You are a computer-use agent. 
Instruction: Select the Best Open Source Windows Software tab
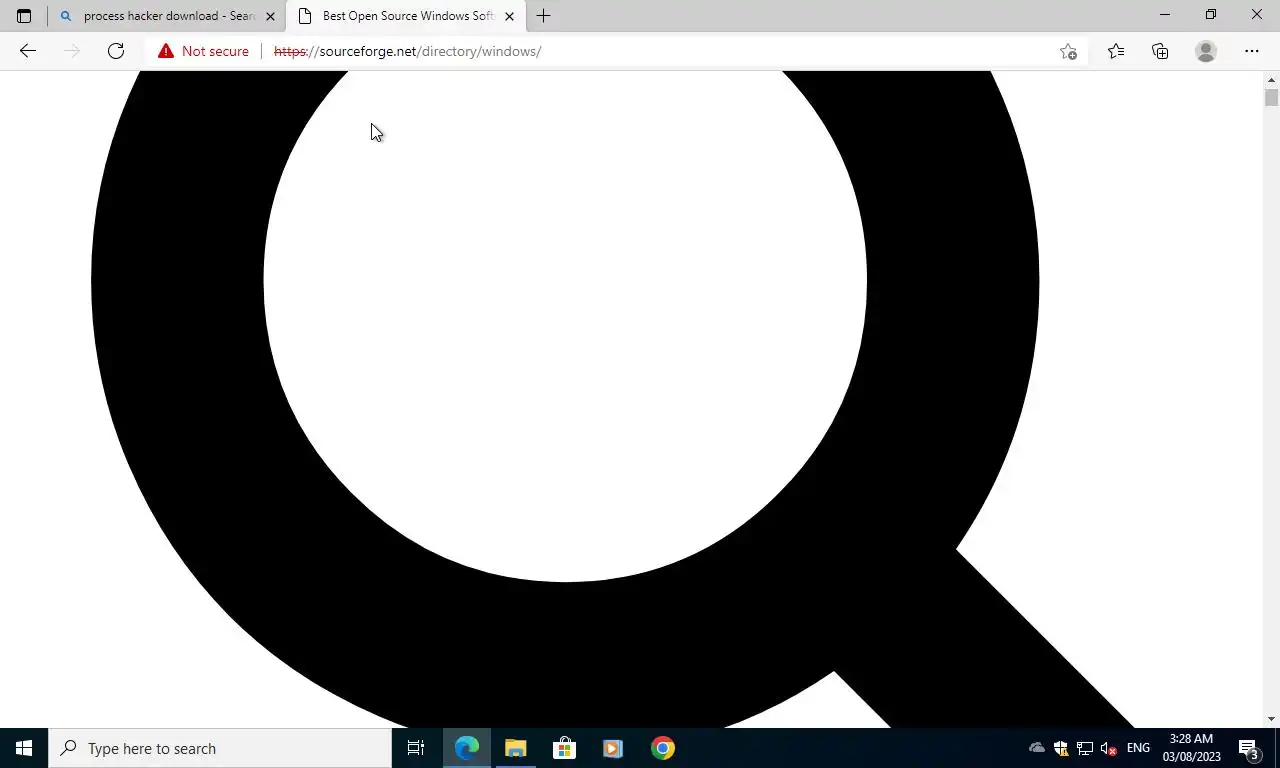[405, 16]
